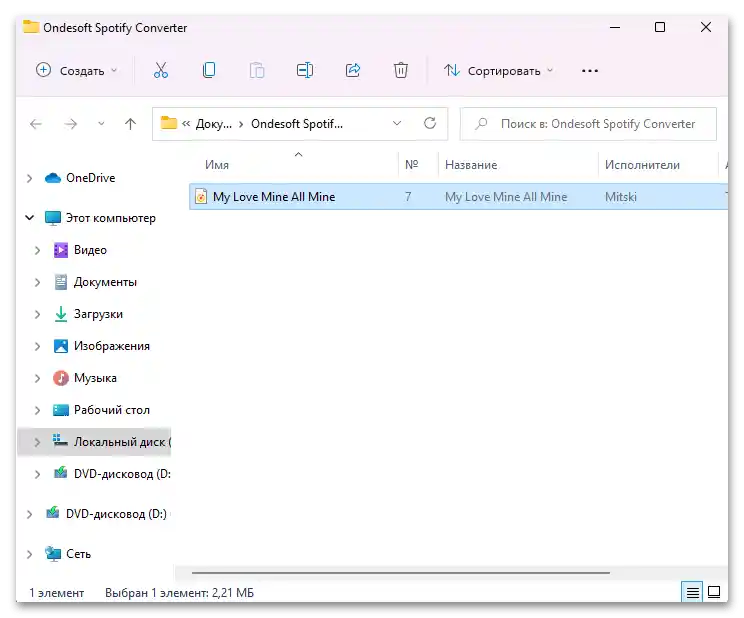
Task: Click track number 7 cell
Action: click(x=408, y=197)
